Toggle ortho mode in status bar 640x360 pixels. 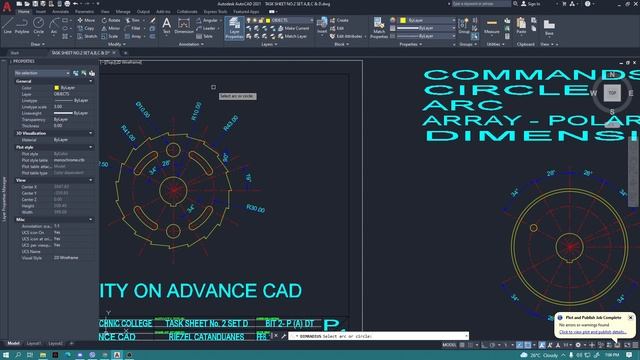point(484,345)
